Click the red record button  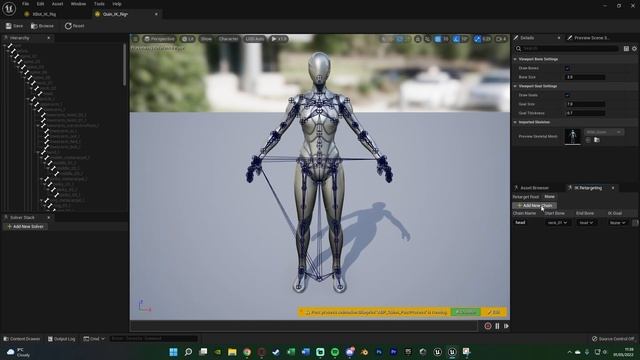488,326
